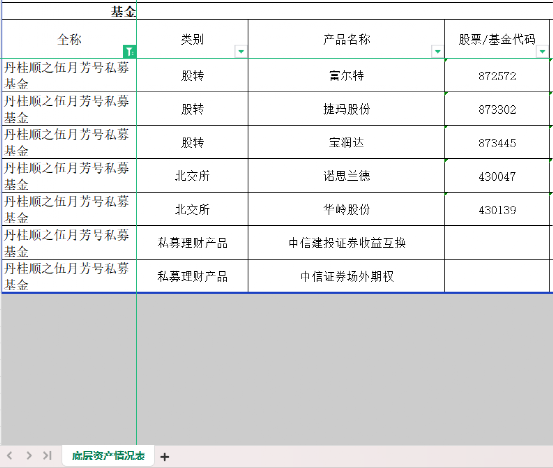Select 私募理财产品 cell in the 中信建投证券收益互换 row
553x468 pixels.
click(x=192, y=243)
